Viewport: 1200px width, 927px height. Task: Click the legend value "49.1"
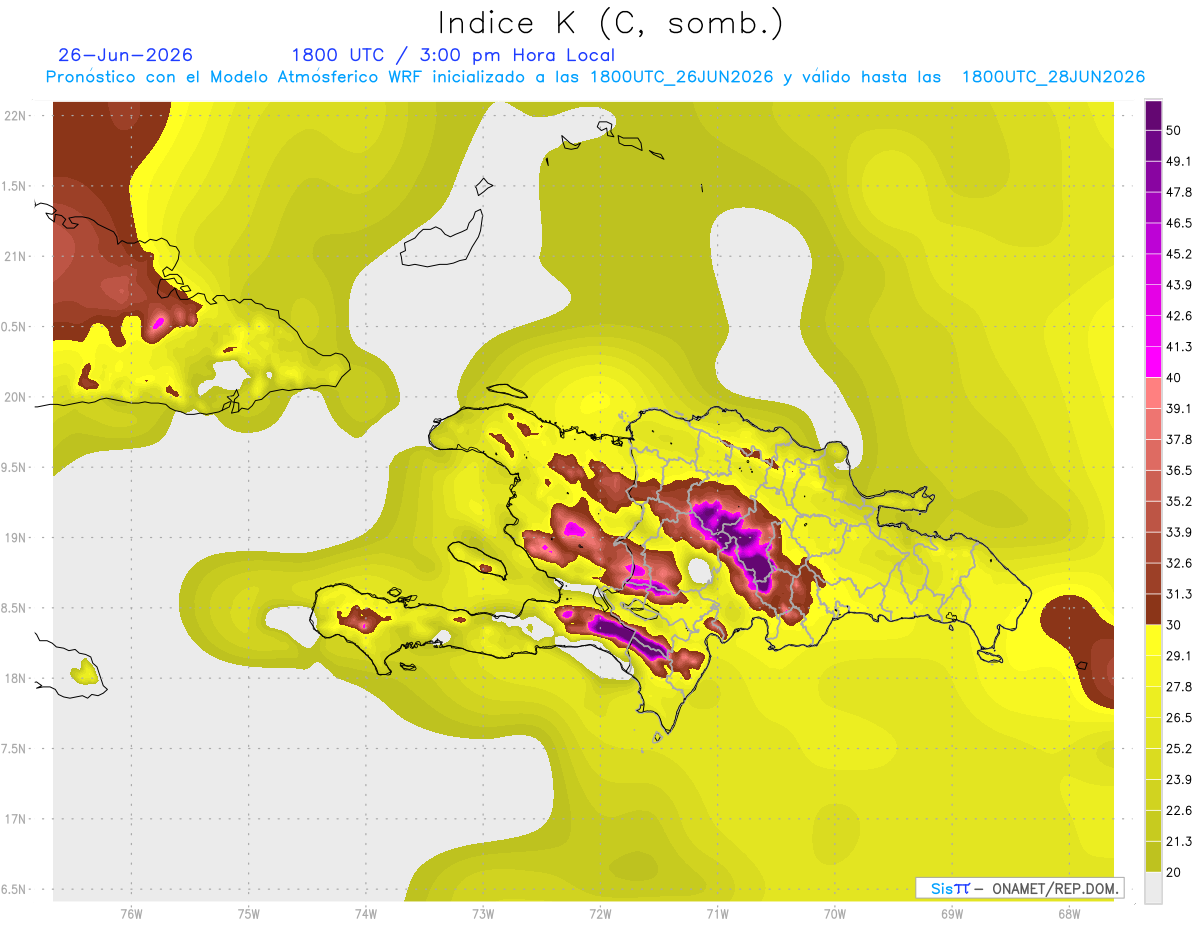1178,161
